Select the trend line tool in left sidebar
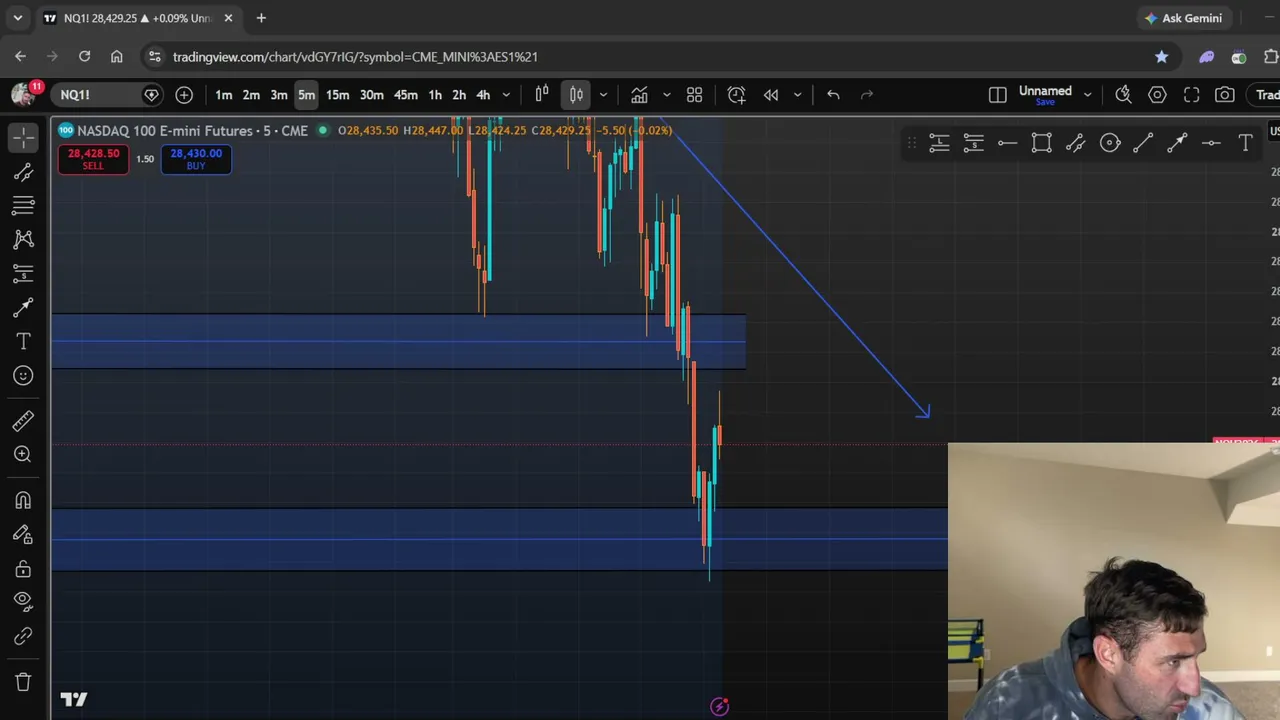Viewport: 1280px width, 720px height. point(23,172)
